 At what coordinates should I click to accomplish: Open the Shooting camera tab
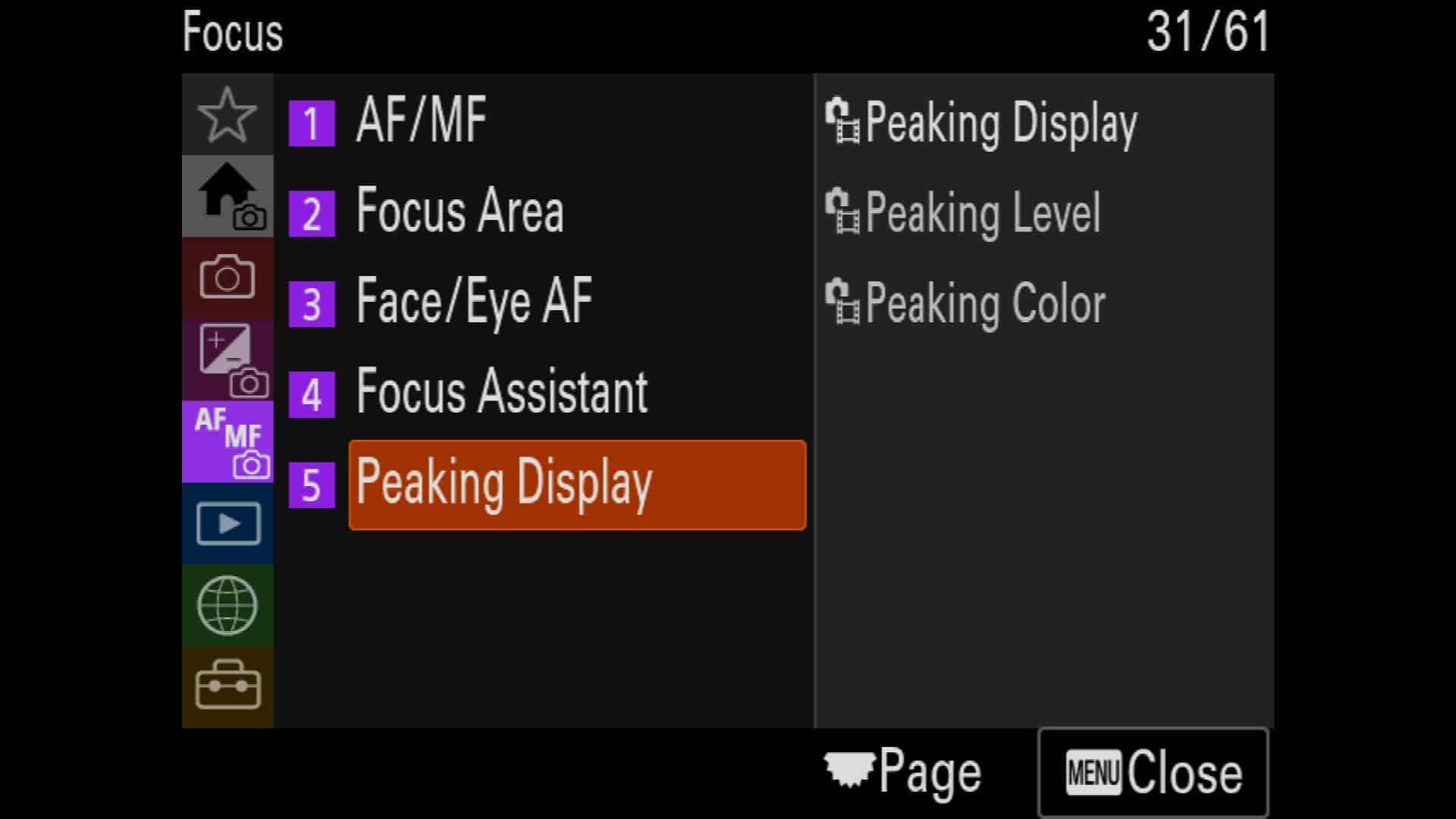point(227,278)
